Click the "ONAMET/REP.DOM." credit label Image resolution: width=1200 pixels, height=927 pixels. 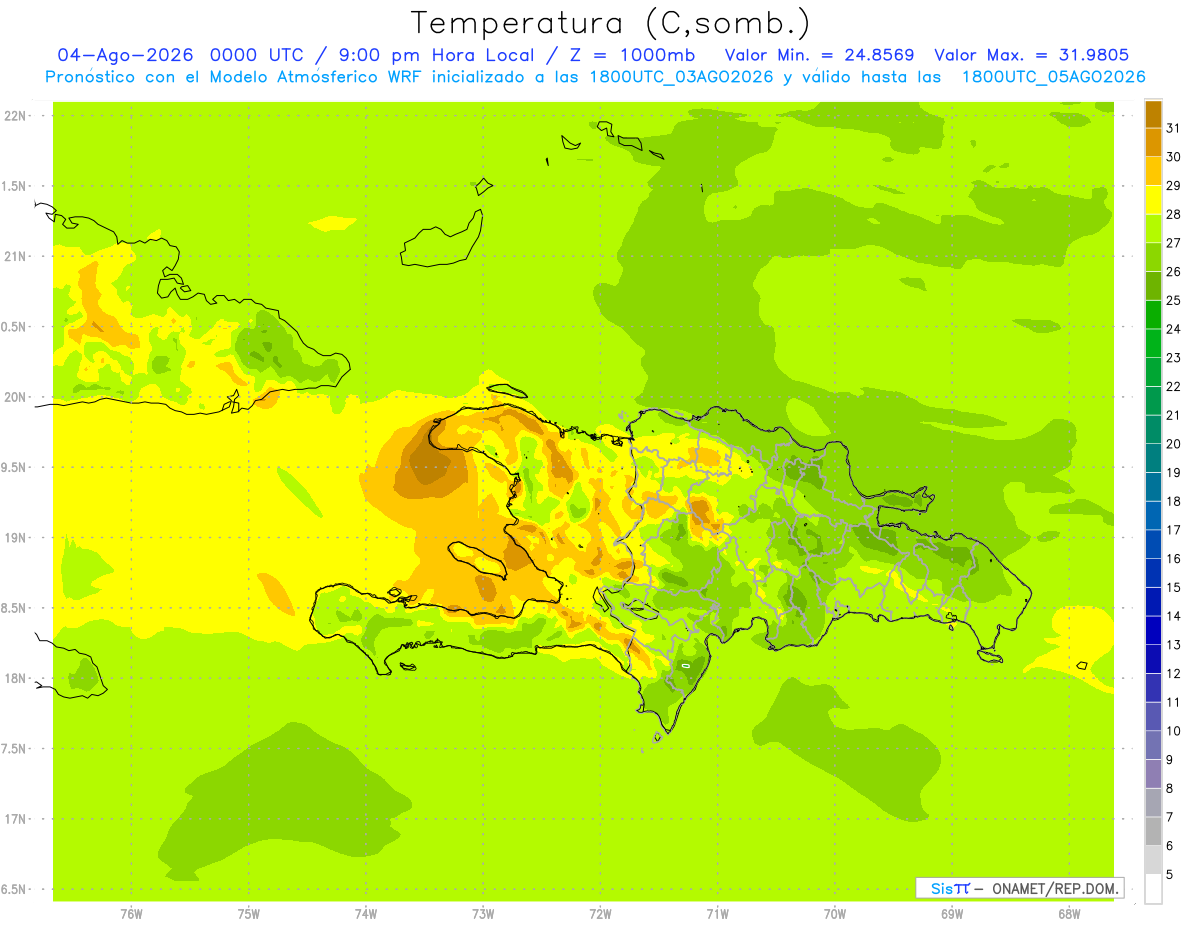1056,888
